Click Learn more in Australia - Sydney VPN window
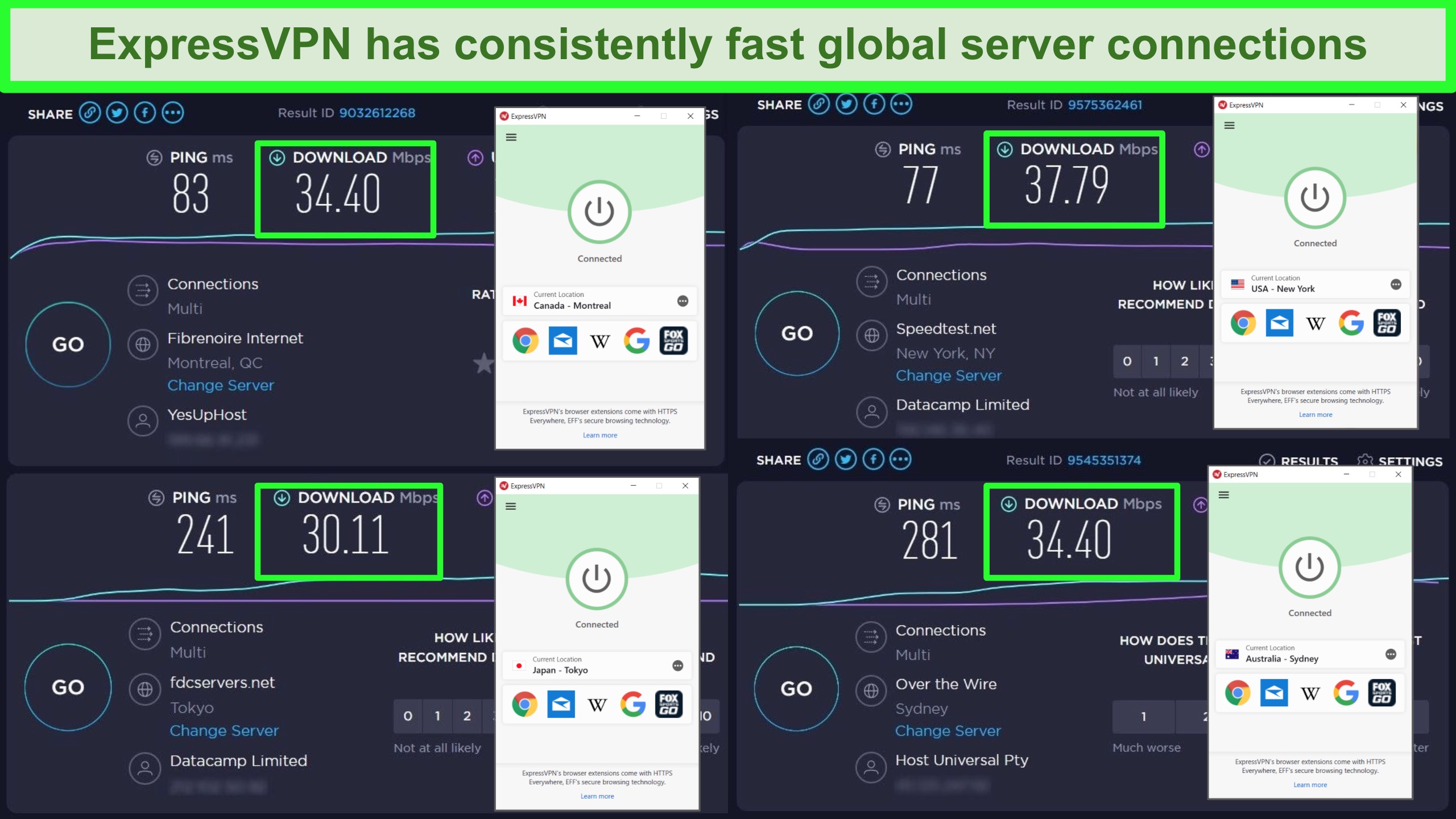Screen dimensions: 1456x819 pyautogui.click(x=1310, y=785)
